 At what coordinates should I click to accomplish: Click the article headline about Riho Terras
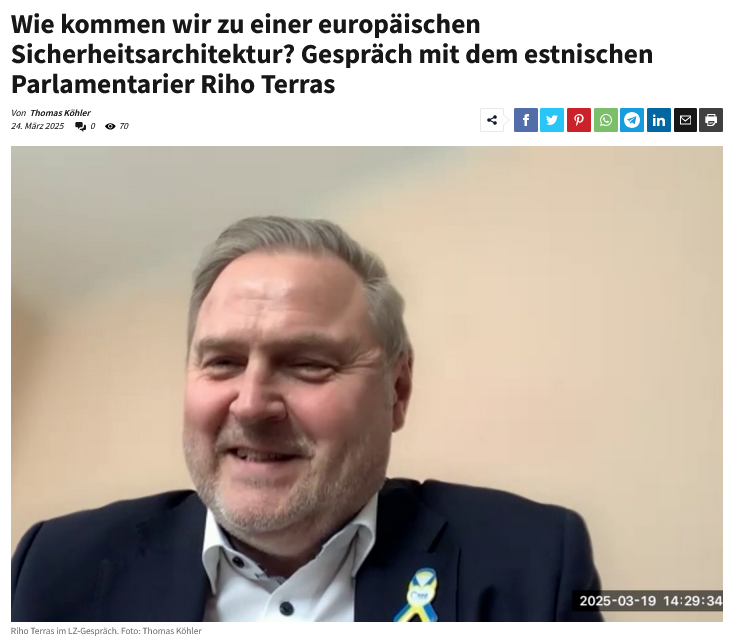tap(332, 54)
